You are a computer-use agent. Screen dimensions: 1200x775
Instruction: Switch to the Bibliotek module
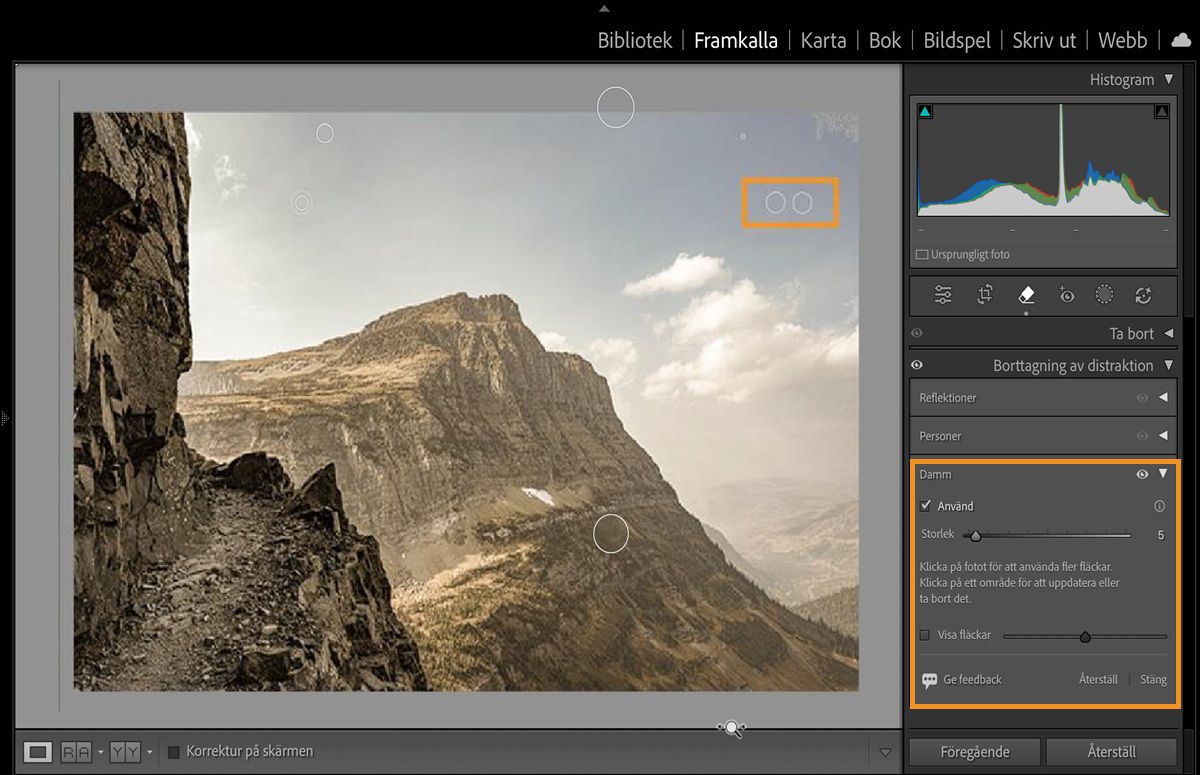tap(634, 40)
